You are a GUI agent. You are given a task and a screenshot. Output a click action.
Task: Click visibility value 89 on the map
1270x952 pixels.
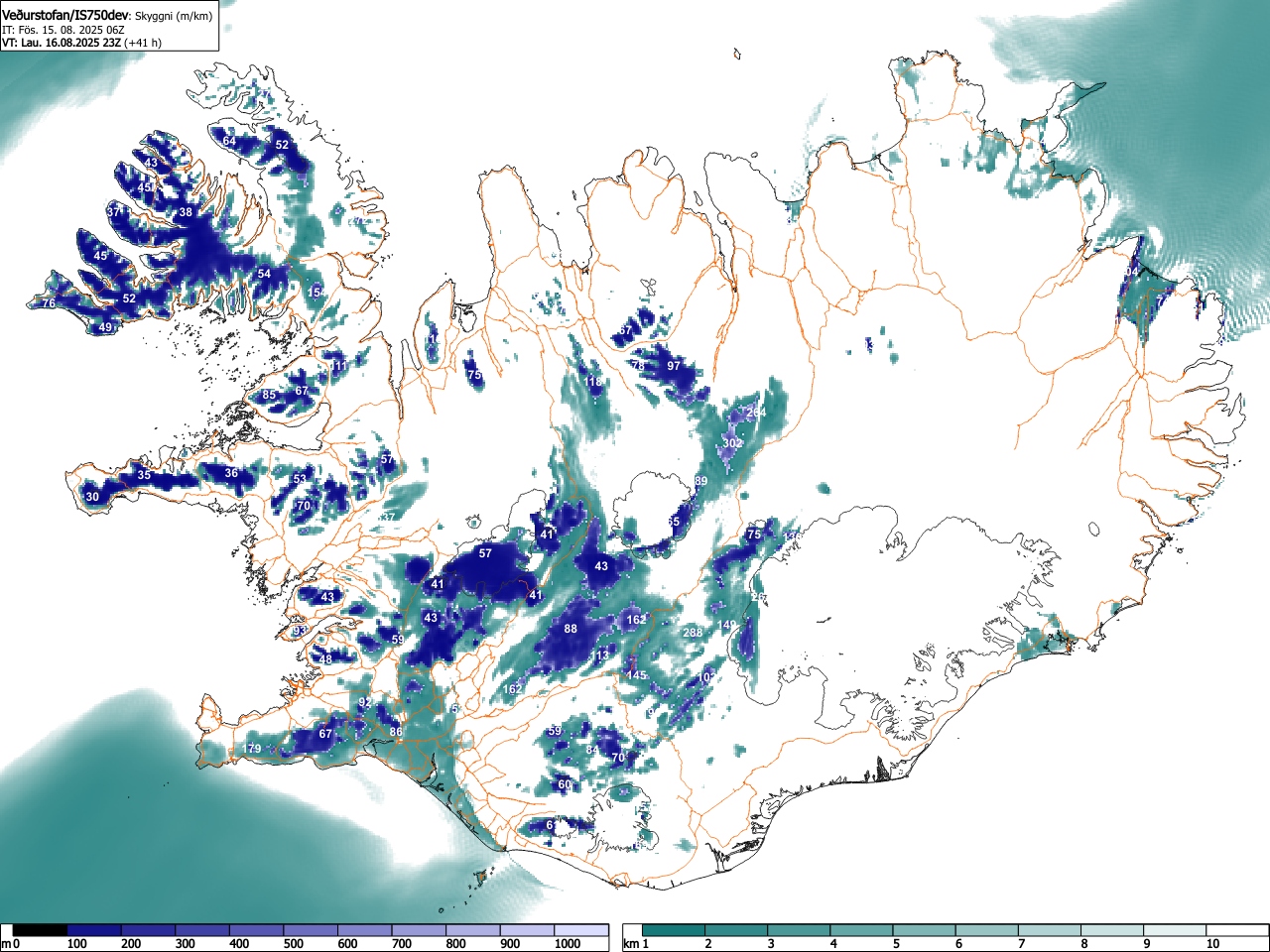coord(701,481)
